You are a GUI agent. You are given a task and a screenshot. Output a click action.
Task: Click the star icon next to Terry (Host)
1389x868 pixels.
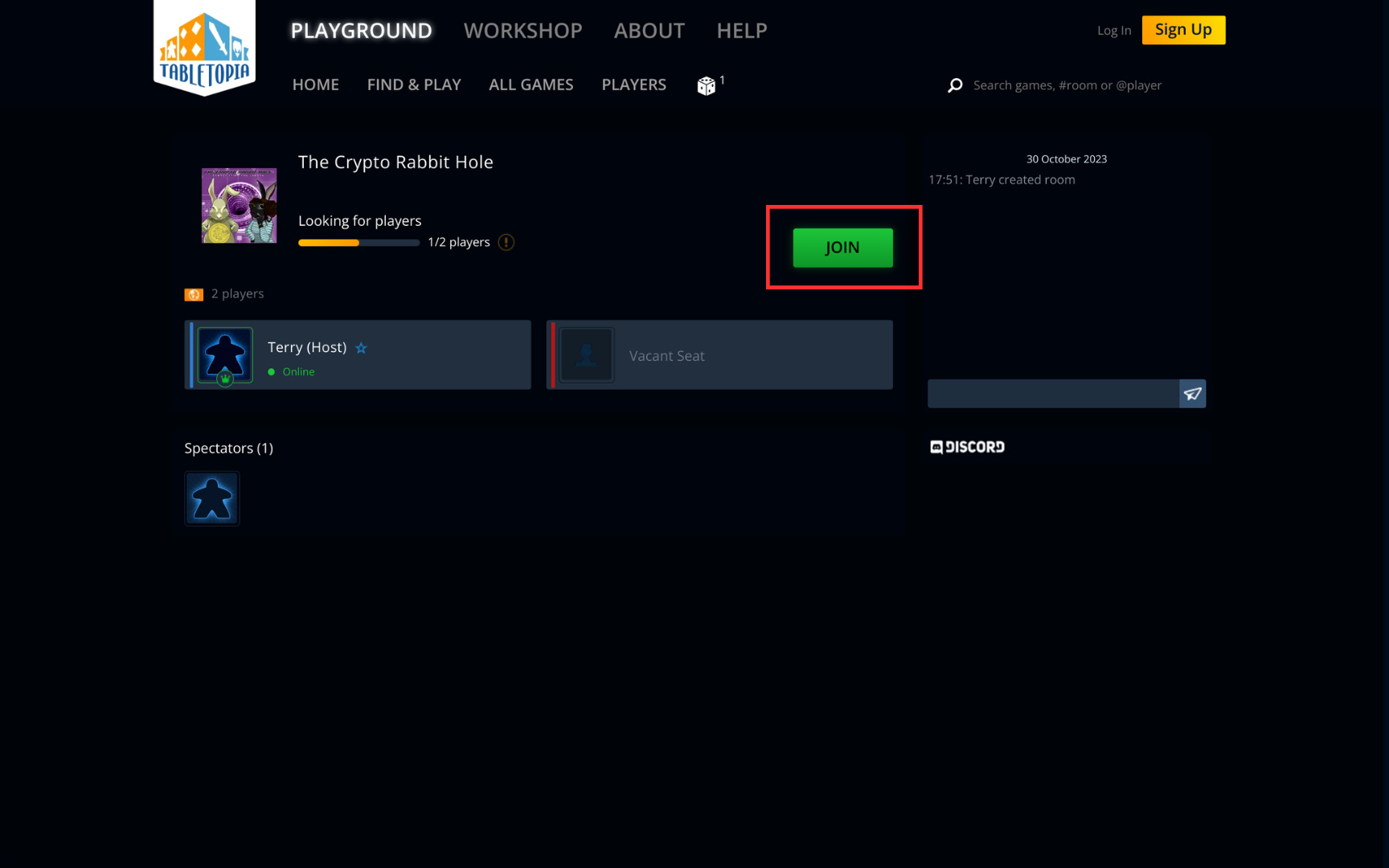361,348
